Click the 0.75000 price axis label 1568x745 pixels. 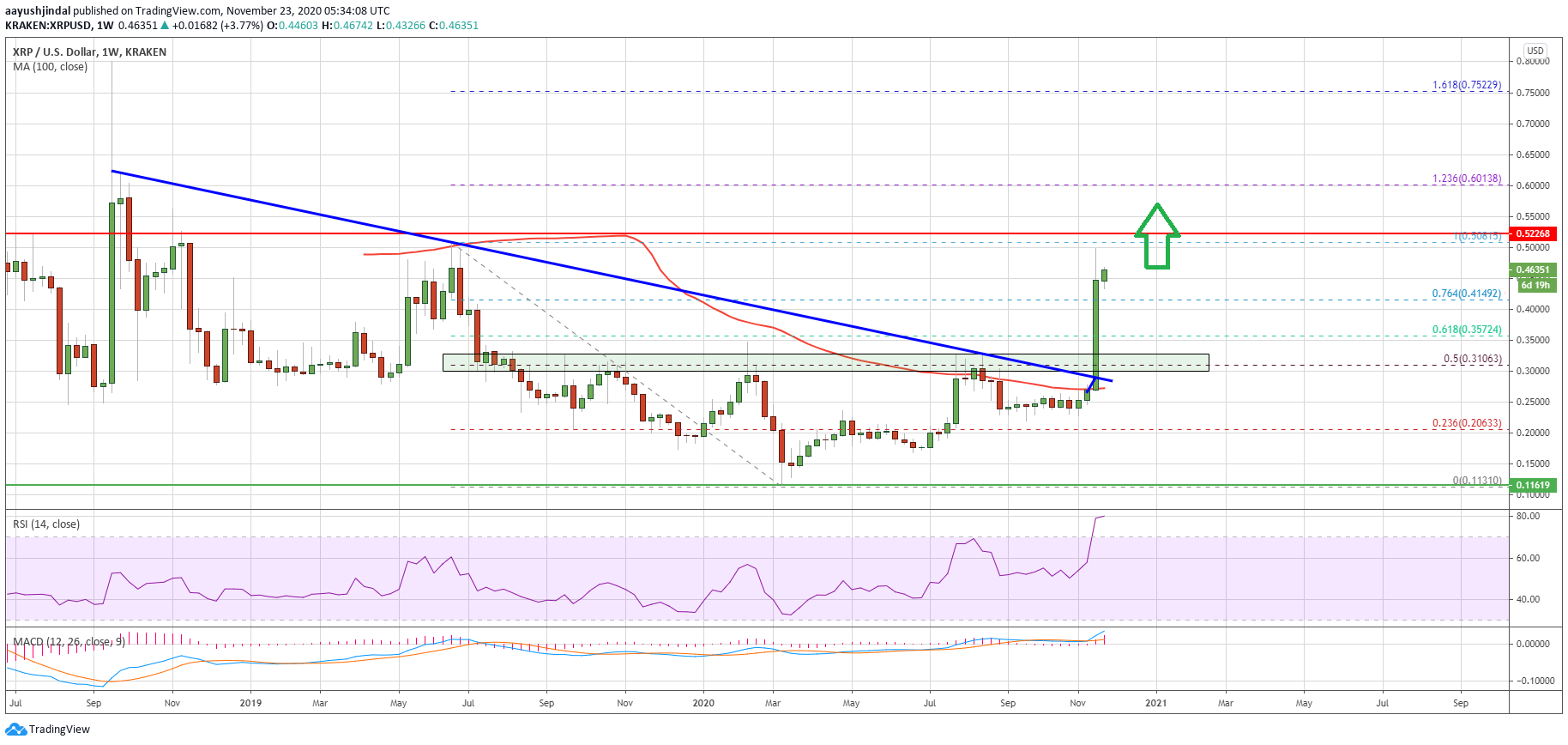(x=1533, y=93)
